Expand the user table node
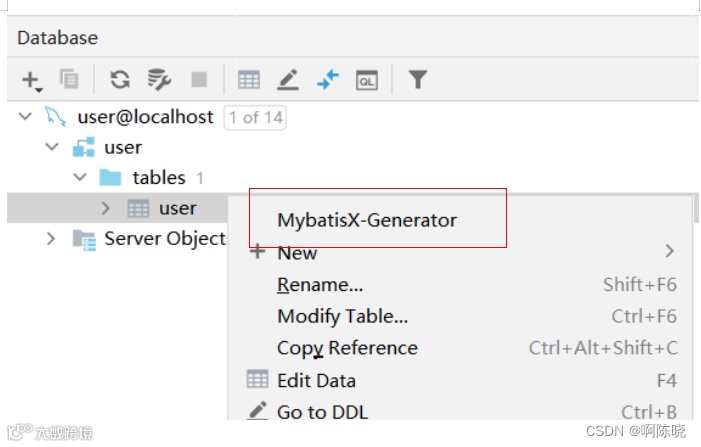This screenshot has height=447, width=701. click(x=106, y=208)
